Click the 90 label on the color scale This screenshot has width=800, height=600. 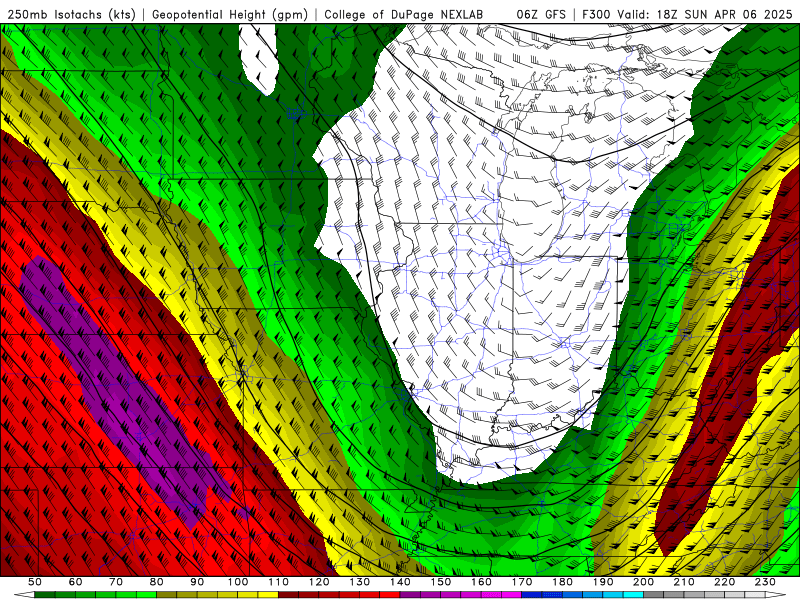click(197, 582)
